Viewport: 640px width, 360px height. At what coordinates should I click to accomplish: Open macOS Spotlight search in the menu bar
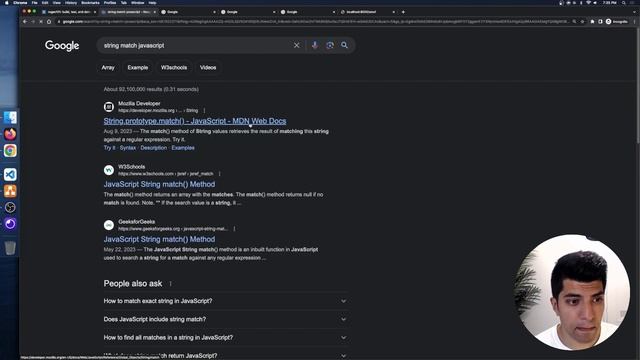pos(624,2)
